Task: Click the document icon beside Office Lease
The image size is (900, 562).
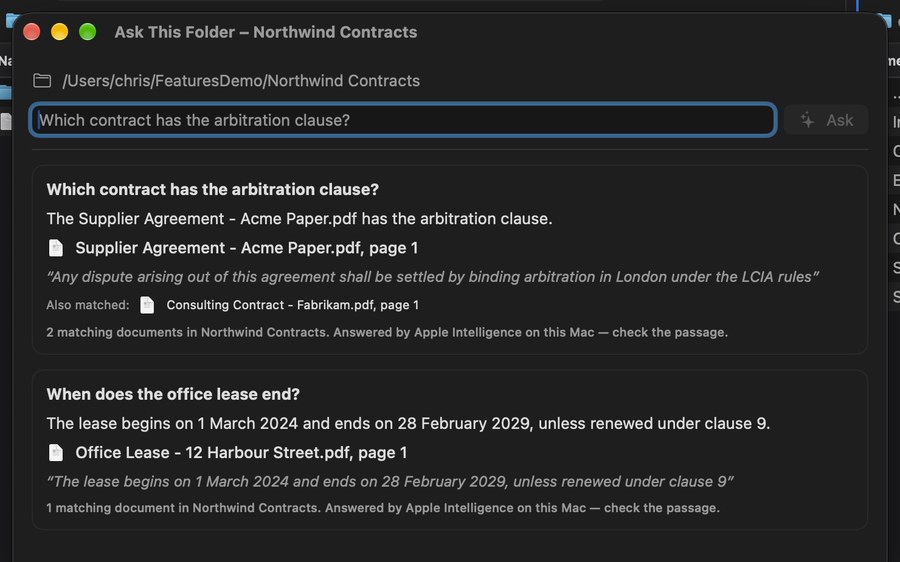Action: (56, 453)
